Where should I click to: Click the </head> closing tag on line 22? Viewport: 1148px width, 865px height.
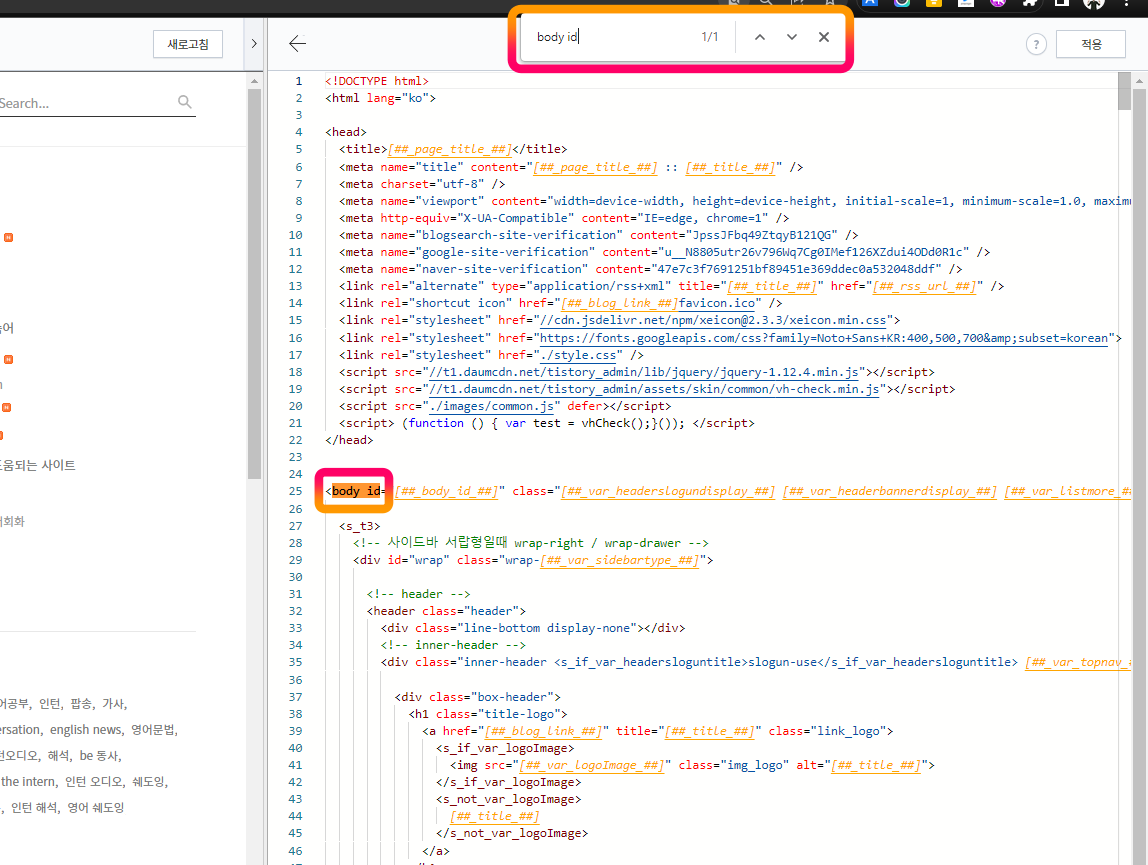coord(349,440)
